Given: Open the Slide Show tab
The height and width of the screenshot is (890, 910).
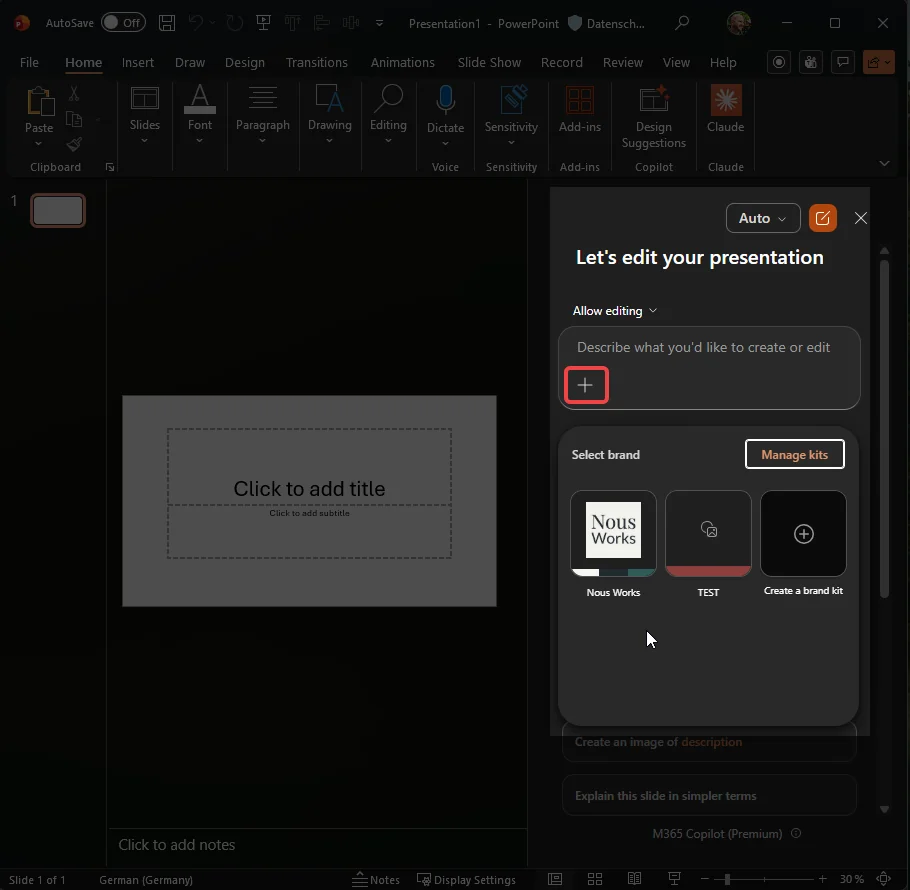Looking at the screenshot, I should [x=489, y=62].
